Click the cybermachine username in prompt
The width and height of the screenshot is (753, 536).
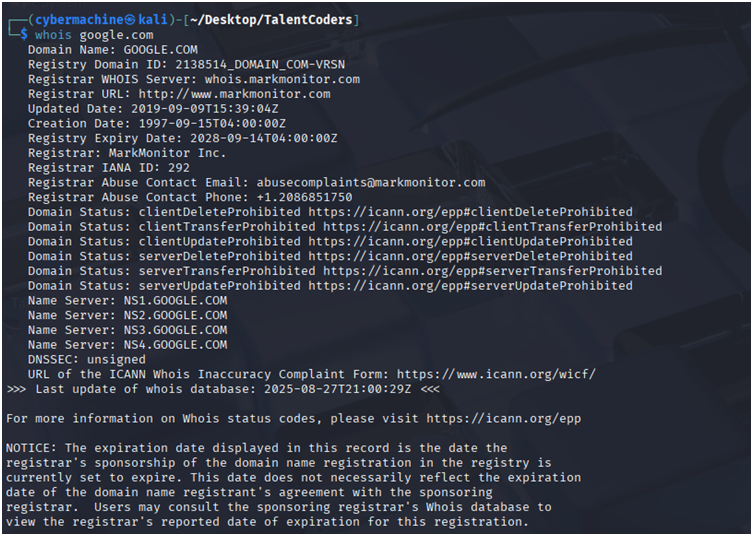79,20
